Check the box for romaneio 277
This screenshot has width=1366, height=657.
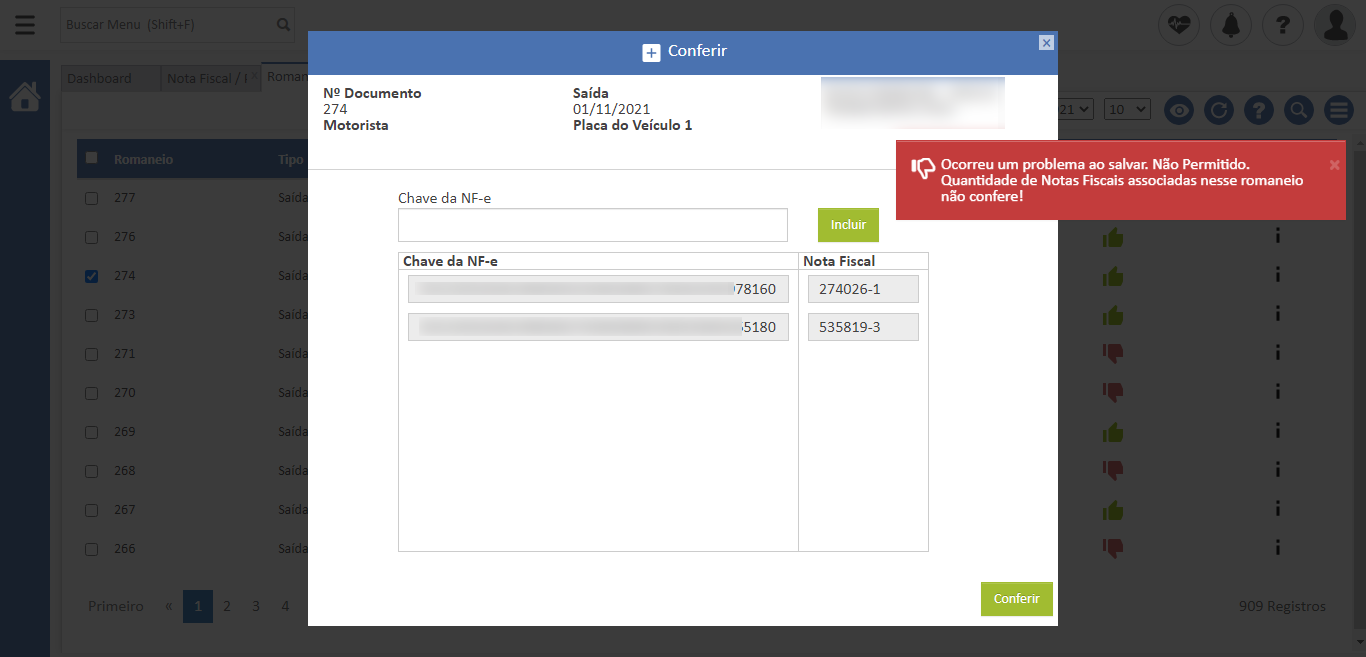pos(92,198)
